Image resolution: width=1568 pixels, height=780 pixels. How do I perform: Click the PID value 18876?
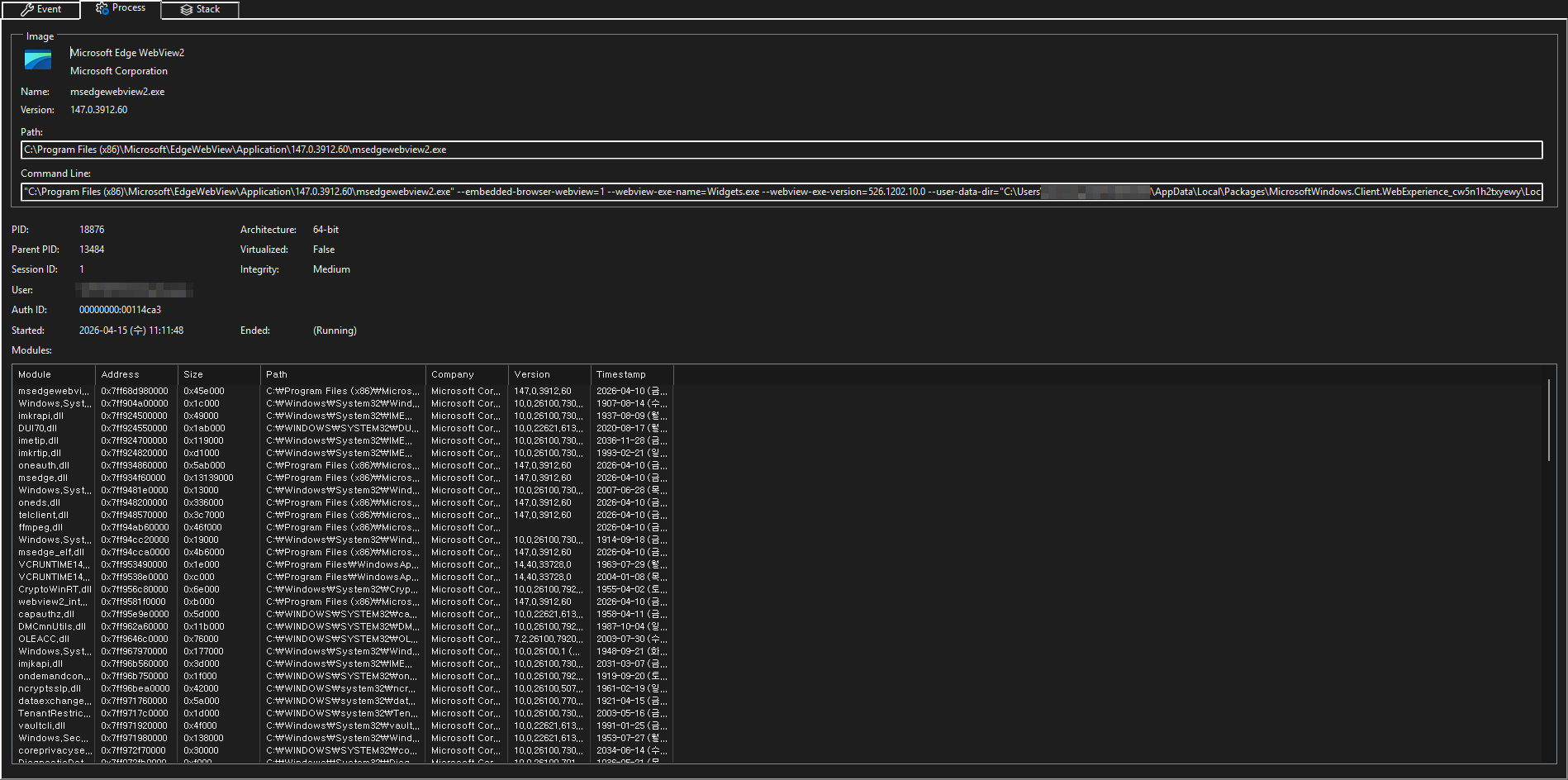click(x=92, y=230)
